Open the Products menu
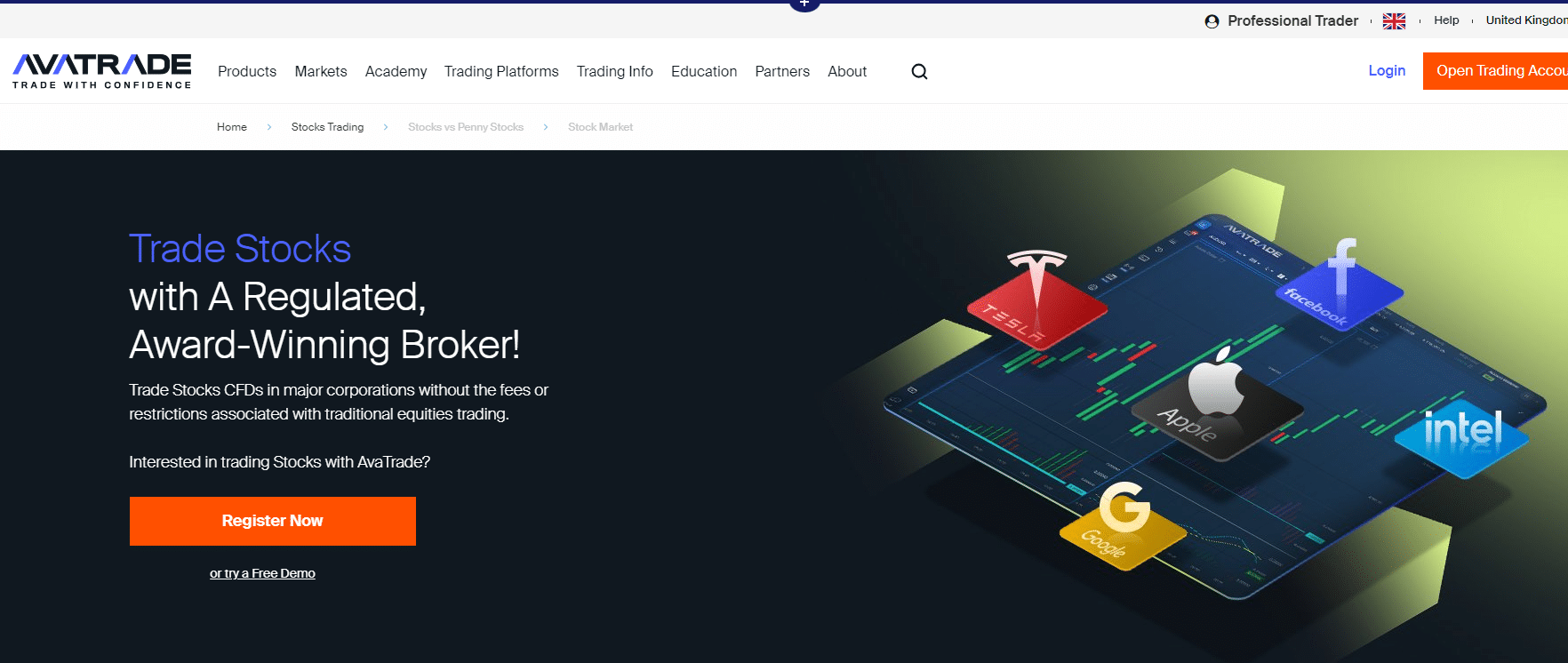Screen dimensions: 1568x663 point(247,71)
